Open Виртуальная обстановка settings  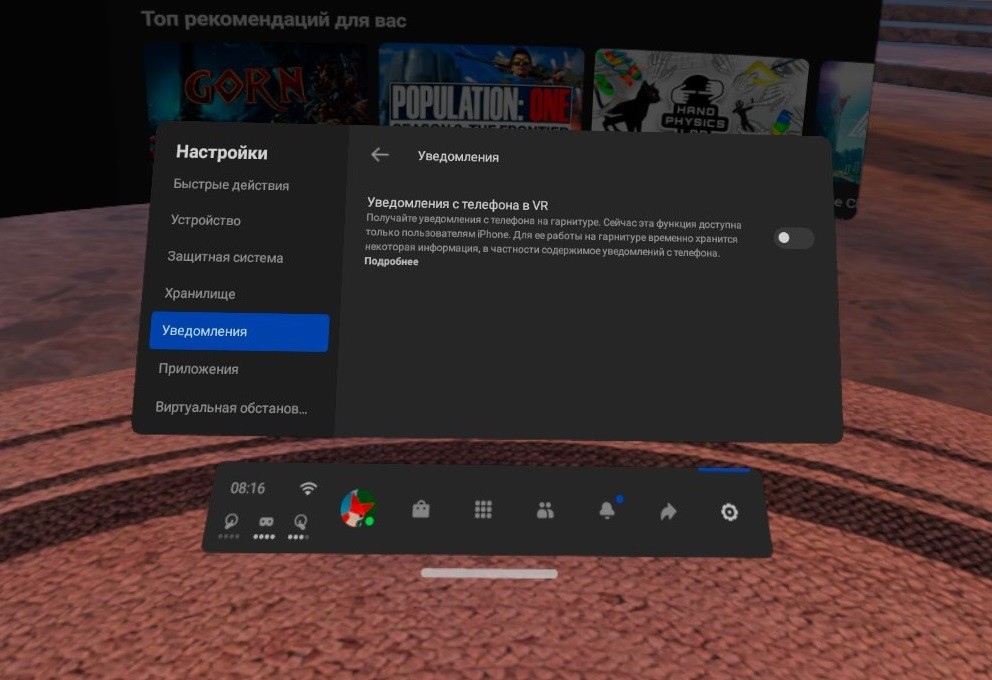[231, 408]
